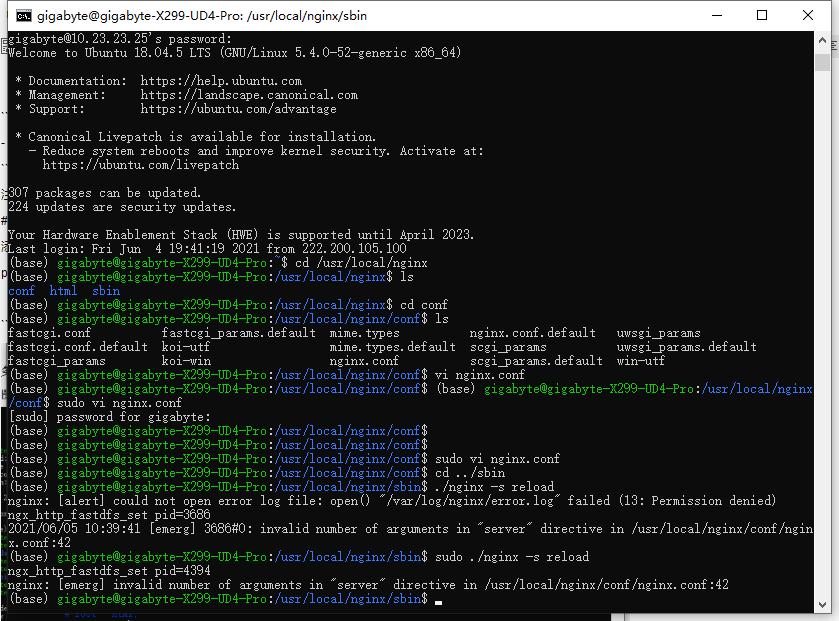Click the 'mime.types.default' file name
This screenshot has height=621, width=839.
392,347
